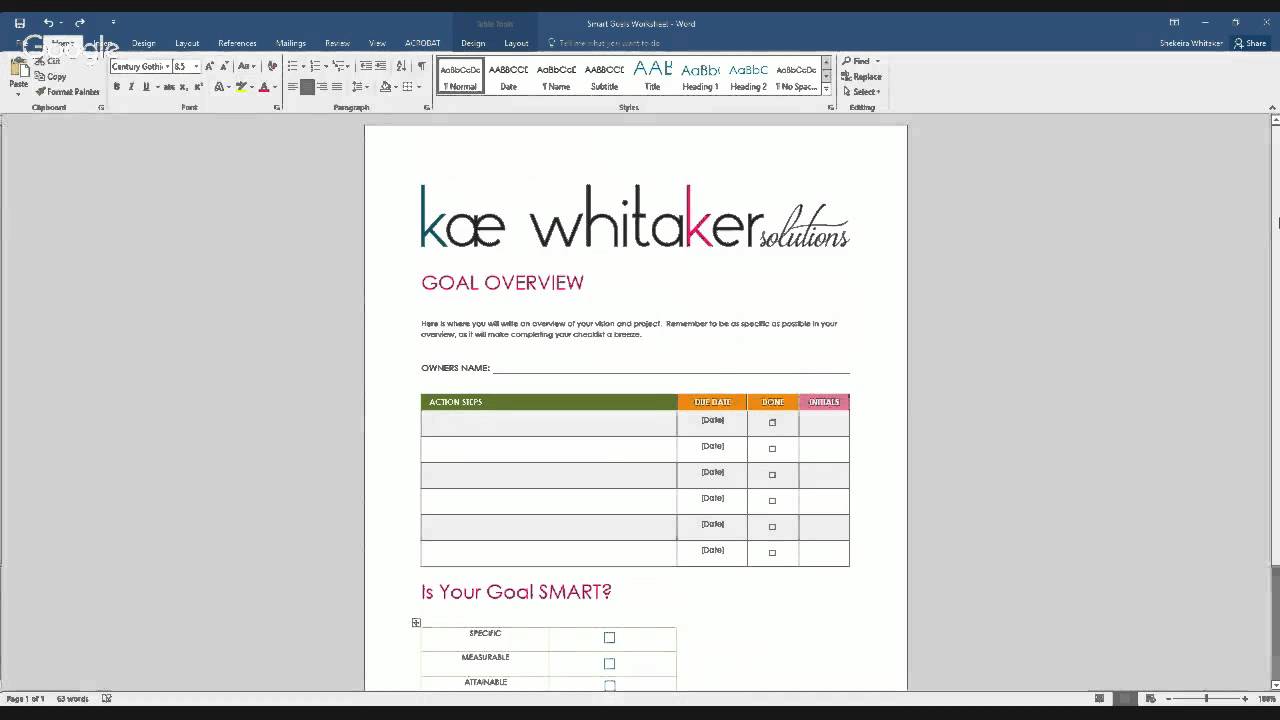The height and width of the screenshot is (720, 1280).
Task: Click the Save icon in quick access toolbar
Action: point(19,23)
